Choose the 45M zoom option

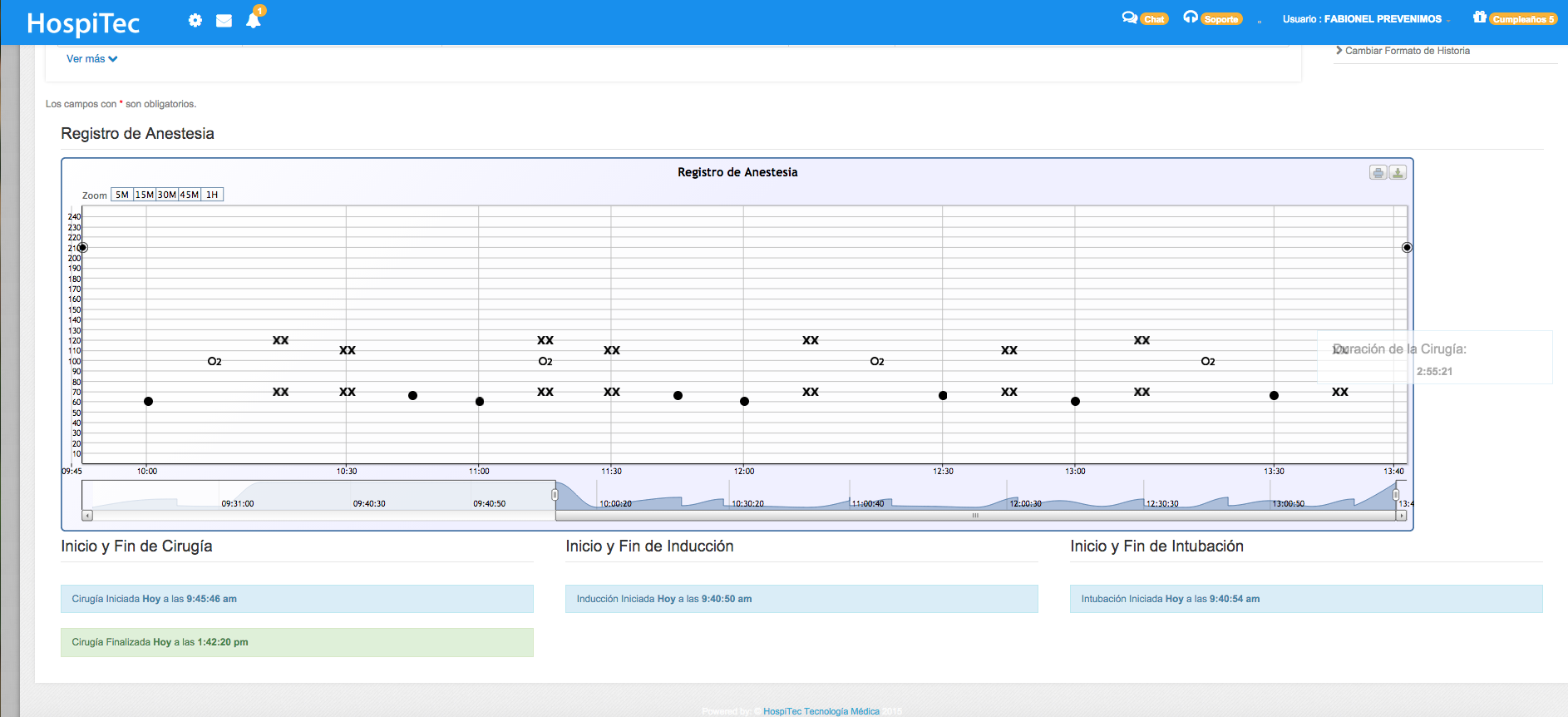coord(190,195)
